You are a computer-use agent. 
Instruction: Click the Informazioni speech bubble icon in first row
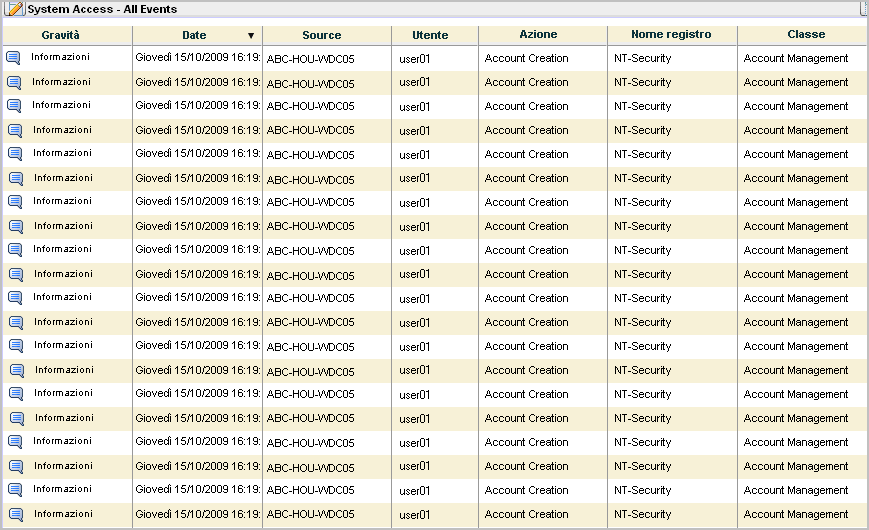(14, 58)
